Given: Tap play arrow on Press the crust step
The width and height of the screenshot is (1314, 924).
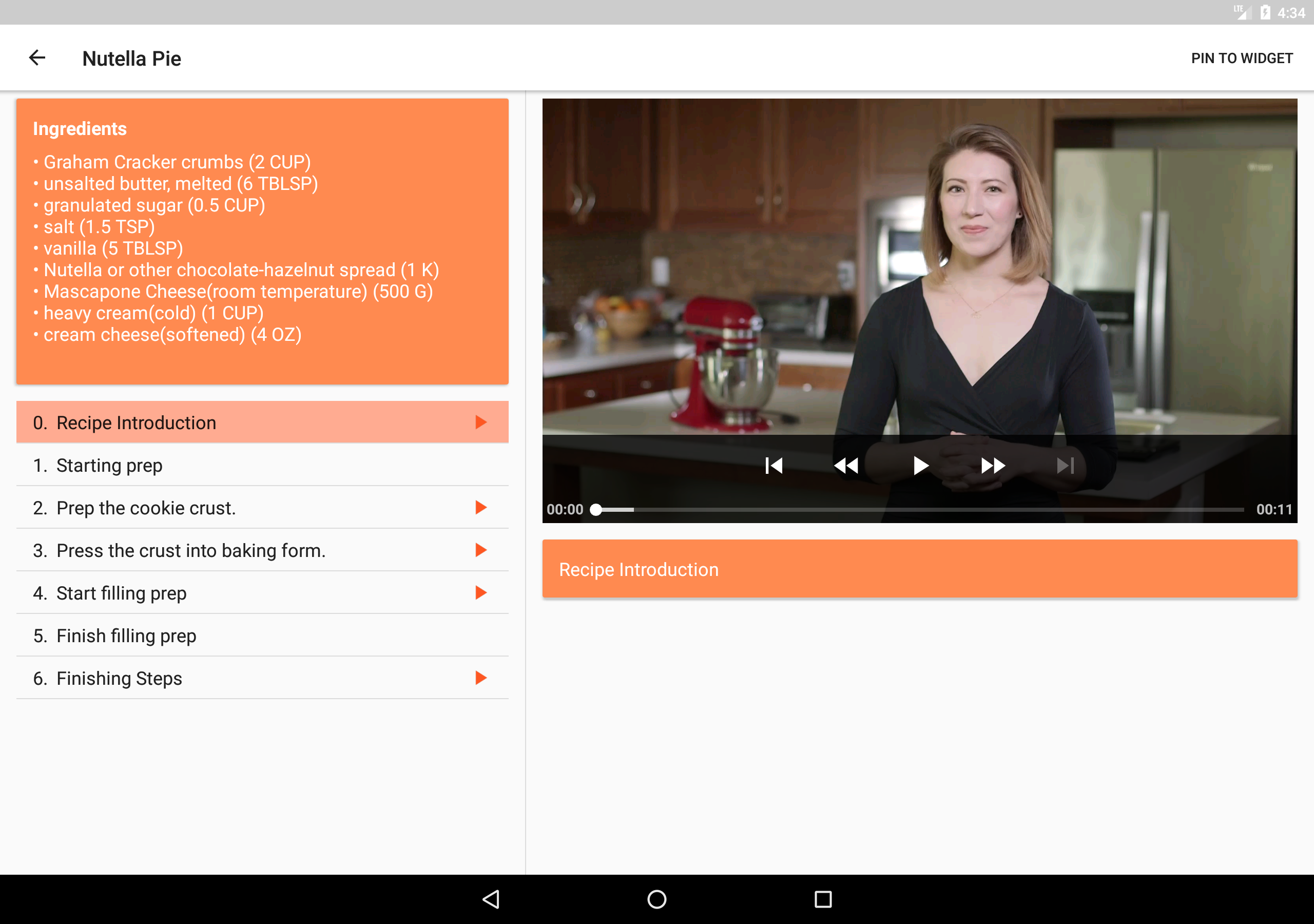Looking at the screenshot, I should [x=481, y=550].
